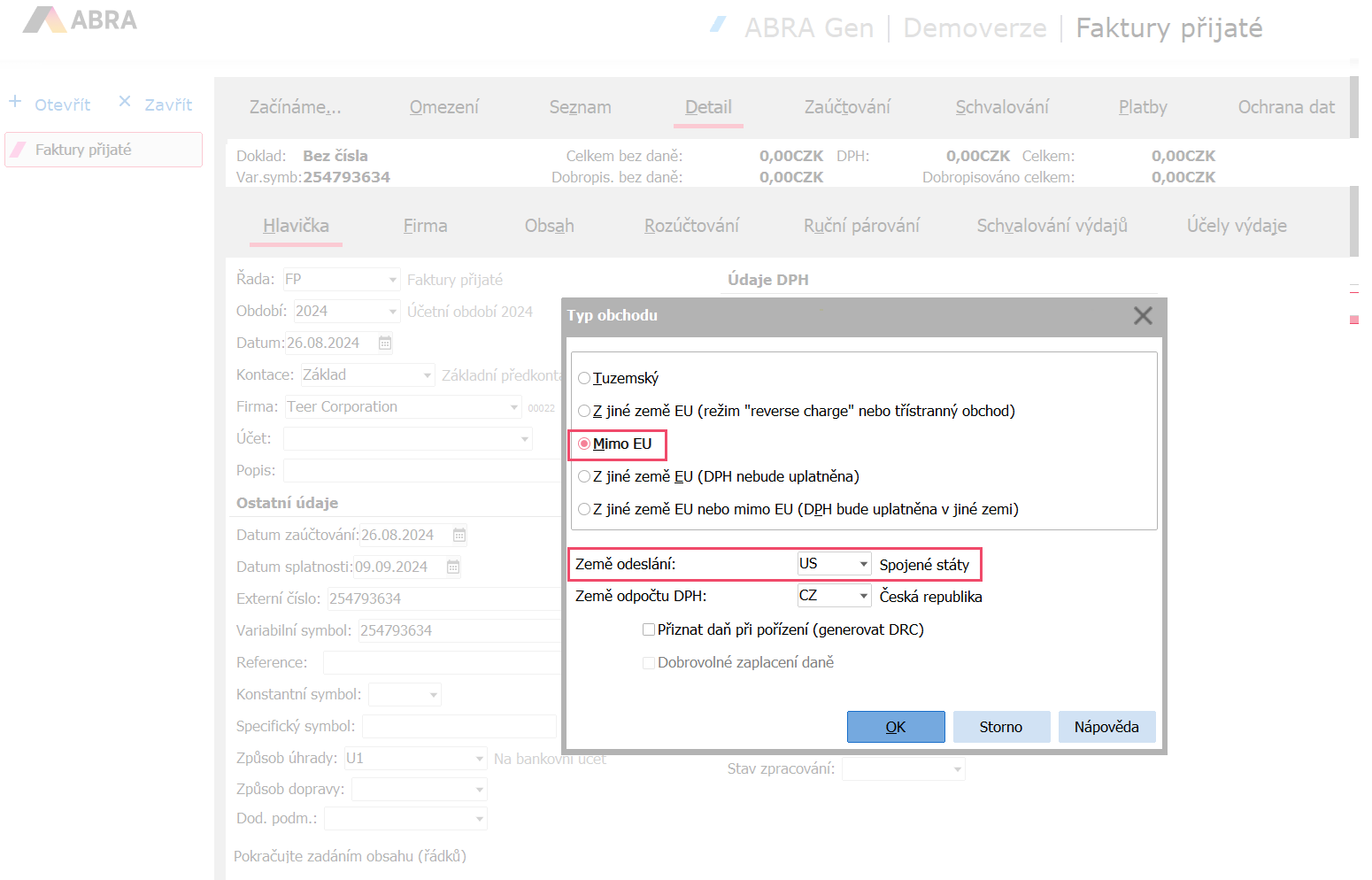Open the Zaúčtování tab
Image resolution: width=1372 pixels, height=880 pixels.
tap(847, 107)
